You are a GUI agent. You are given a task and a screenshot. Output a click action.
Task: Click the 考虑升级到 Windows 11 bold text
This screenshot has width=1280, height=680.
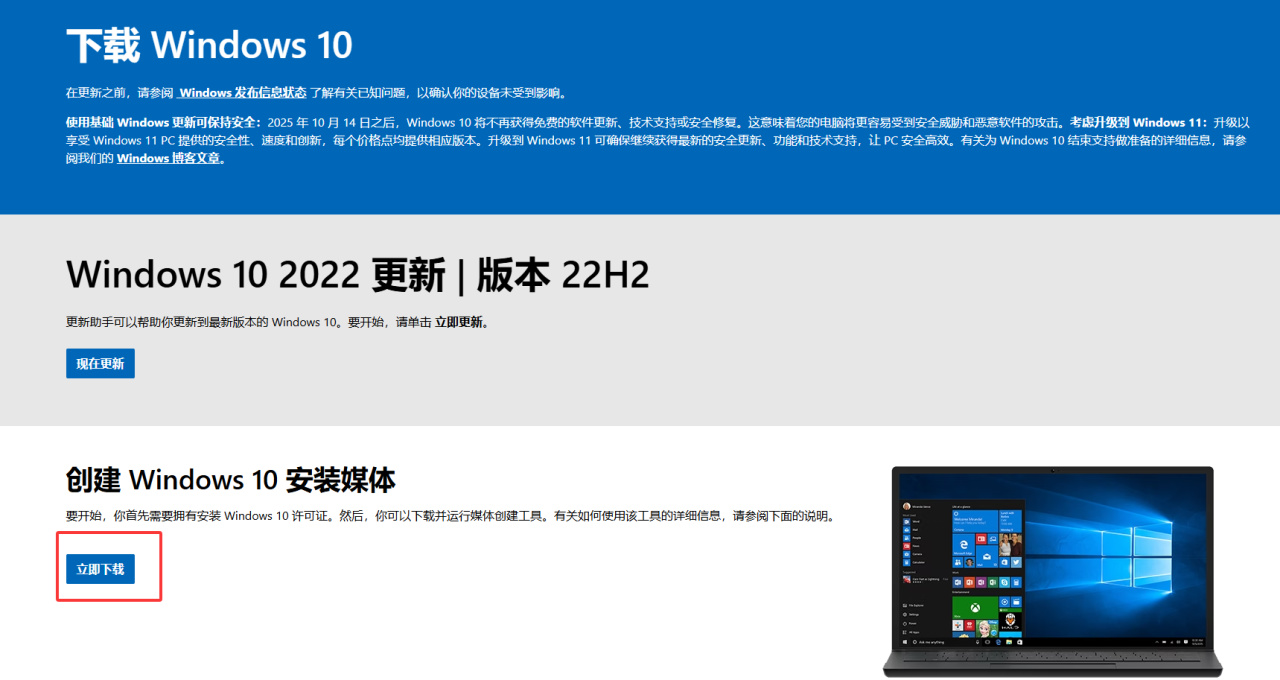1138,121
